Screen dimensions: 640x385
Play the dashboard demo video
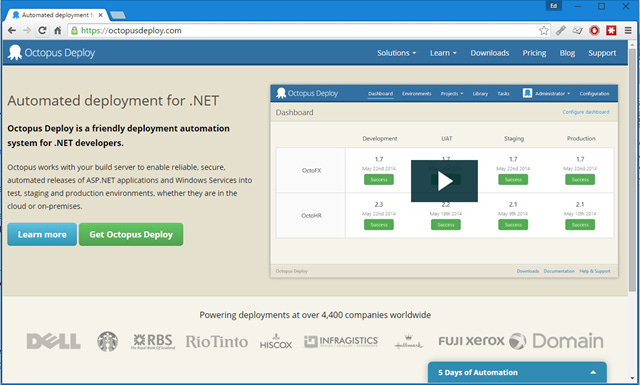tap(444, 181)
